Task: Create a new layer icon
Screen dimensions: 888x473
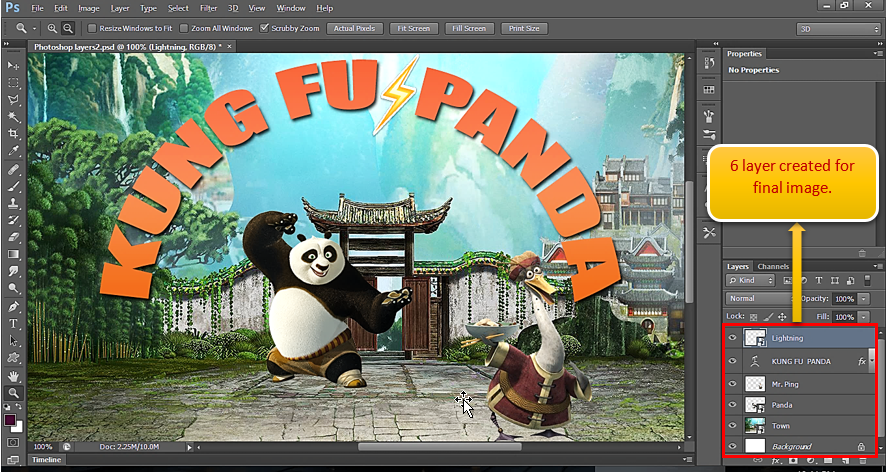Action: coord(846,461)
